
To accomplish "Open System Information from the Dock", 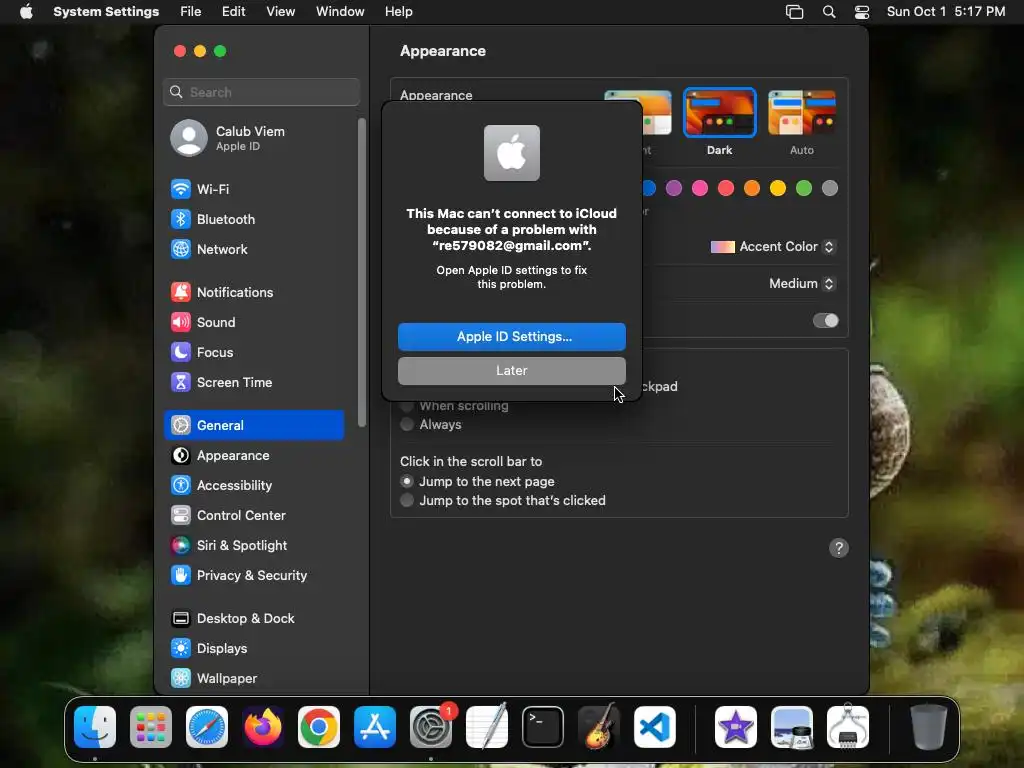I will tap(848, 727).
